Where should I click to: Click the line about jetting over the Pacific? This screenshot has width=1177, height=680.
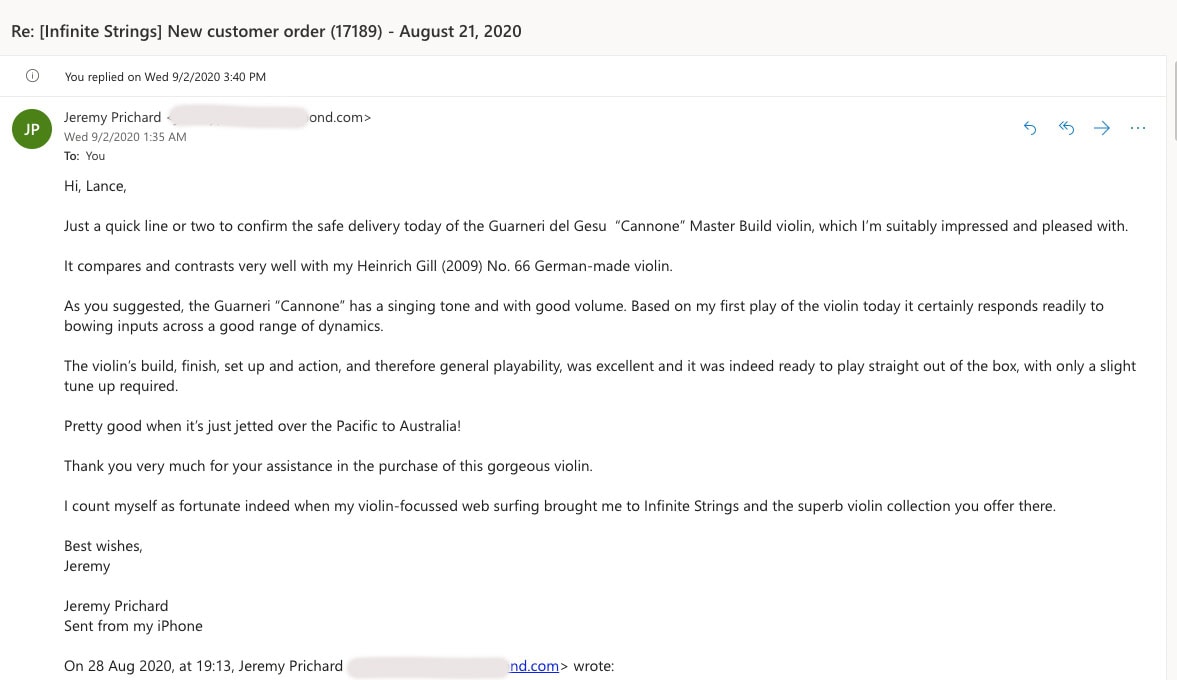262,426
